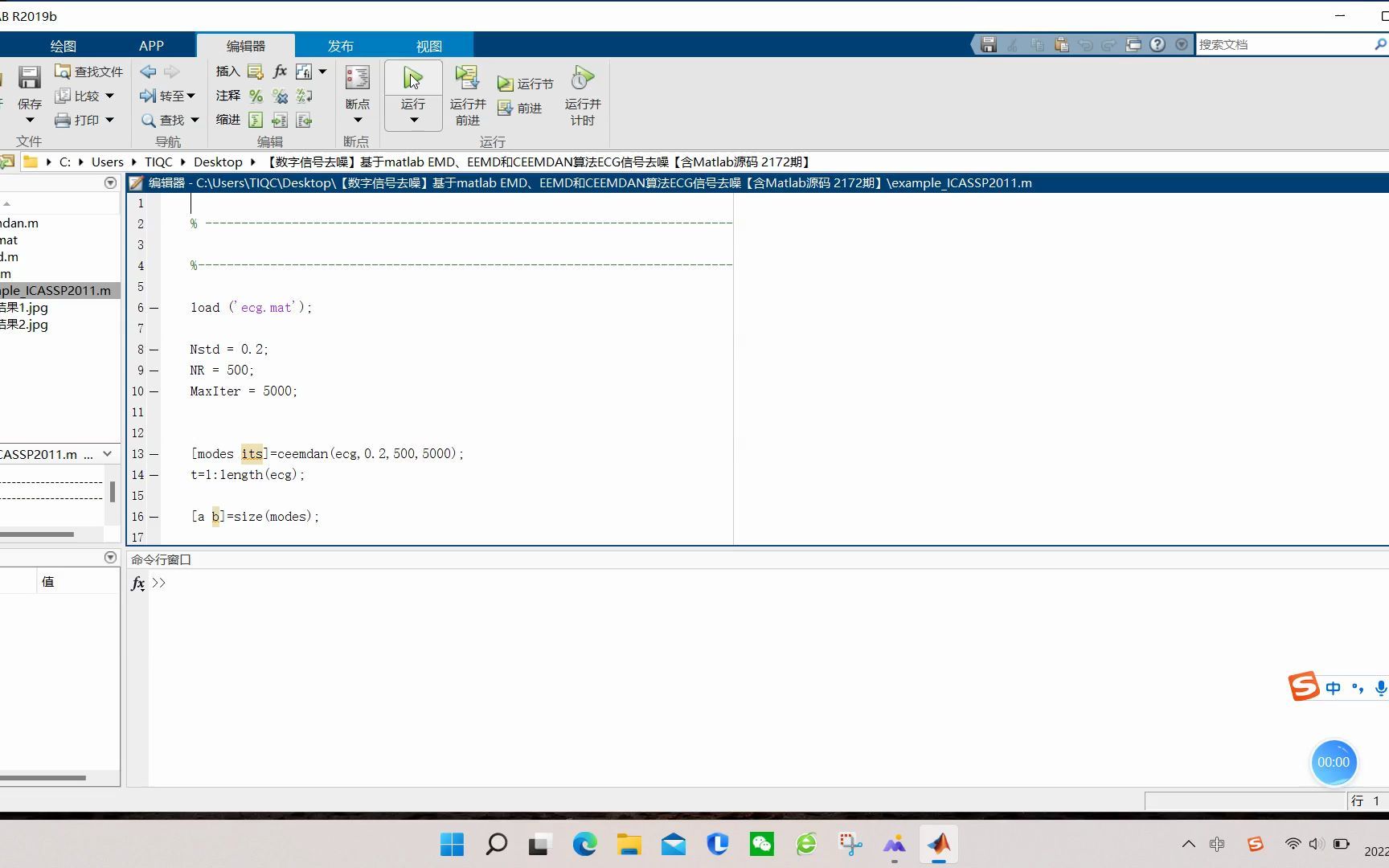Toggle Chinese input with the 中 indicator
This screenshot has width=1389, height=868.
(x=1333, y=687)
